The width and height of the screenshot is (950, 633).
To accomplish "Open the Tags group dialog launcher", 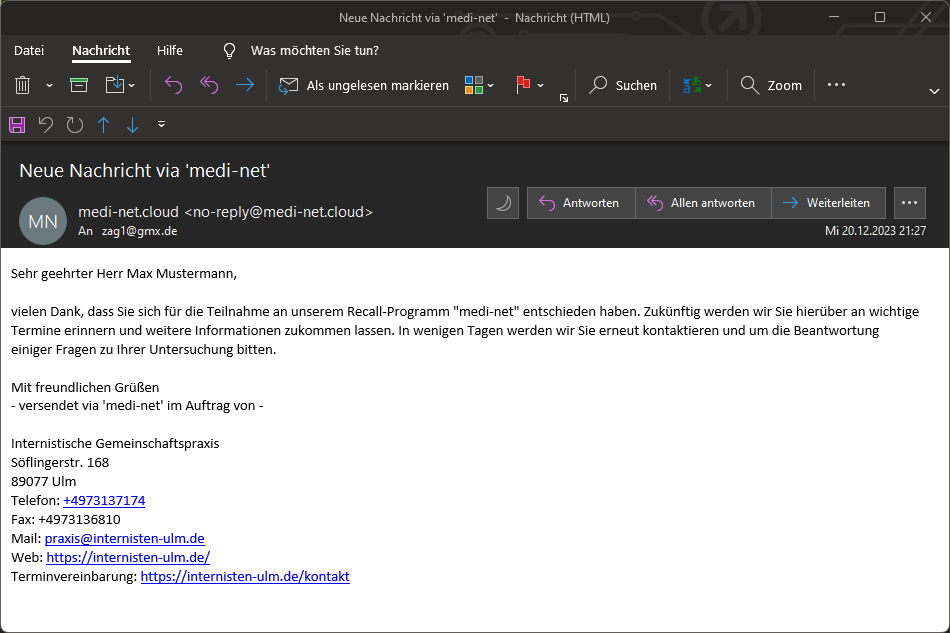I will (x=564, y=98).
